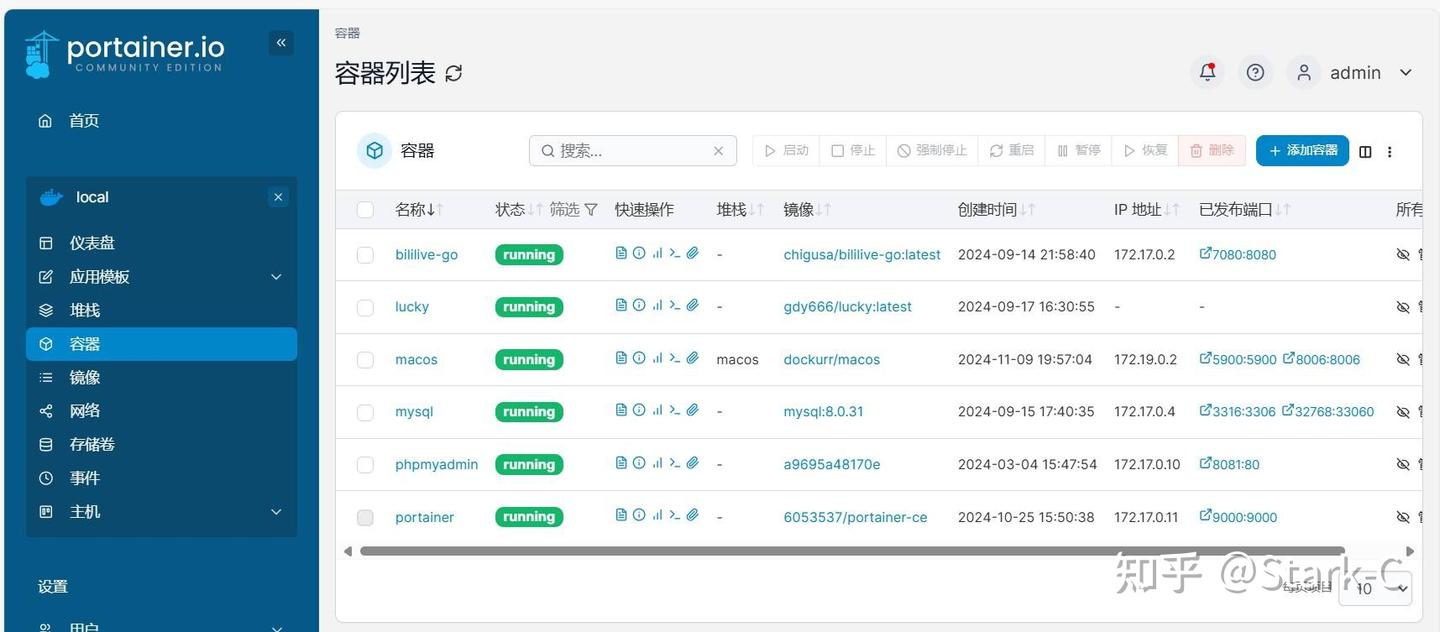Viewport: 1440px width, 632px height.
Task: Open the per-page items dropdown
Action: 1374,589
